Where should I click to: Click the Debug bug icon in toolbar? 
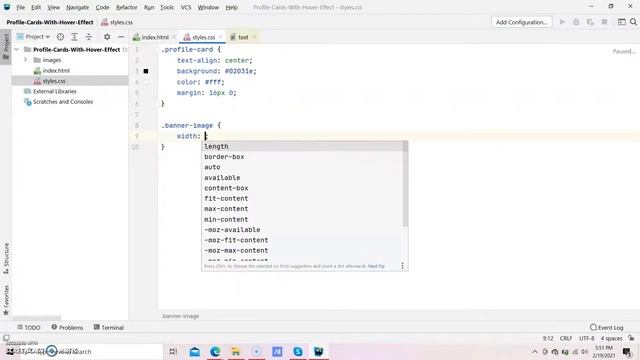(x=576, y=22)
